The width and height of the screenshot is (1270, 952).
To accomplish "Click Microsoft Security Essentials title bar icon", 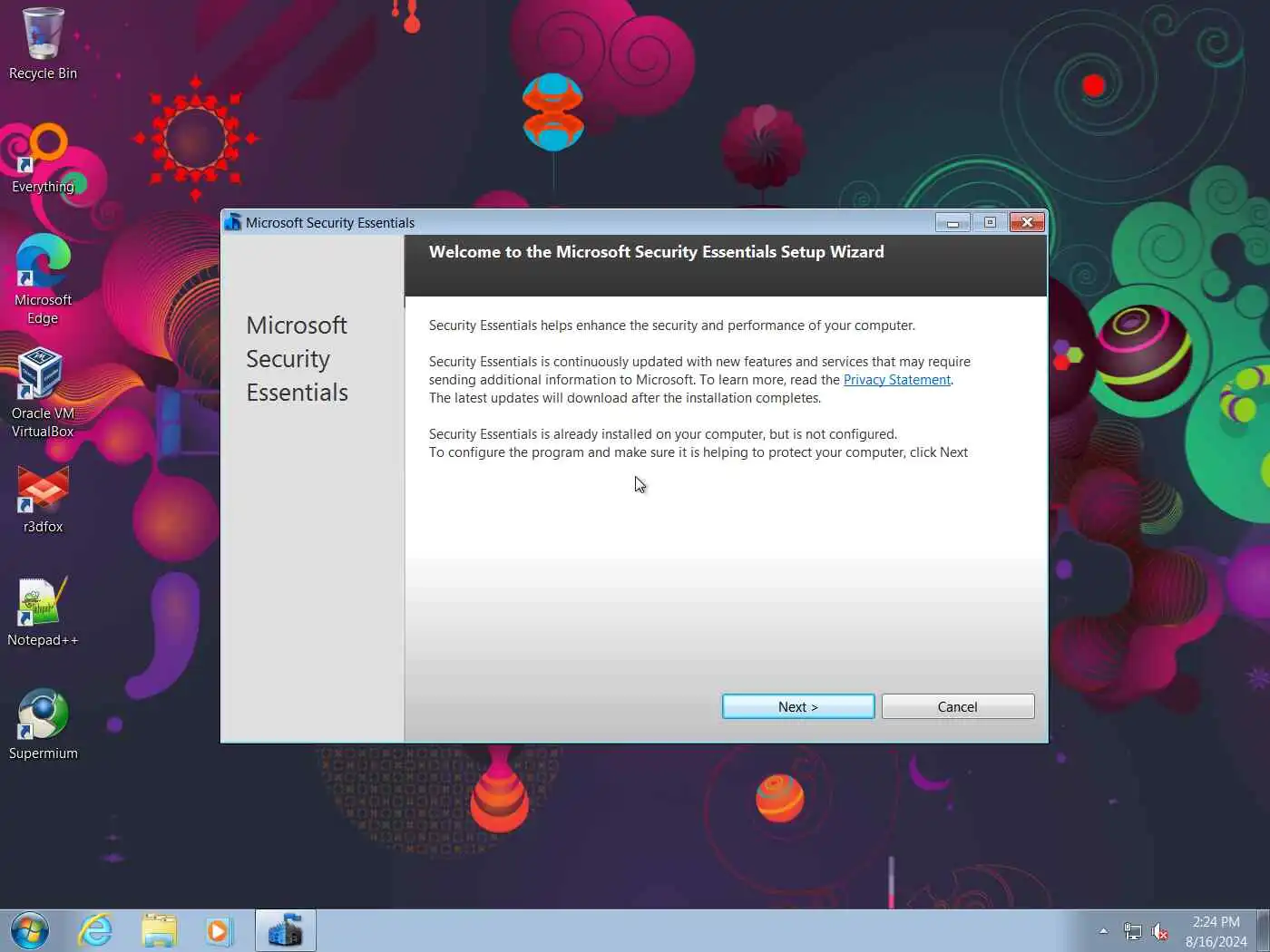I will [233, 222].
